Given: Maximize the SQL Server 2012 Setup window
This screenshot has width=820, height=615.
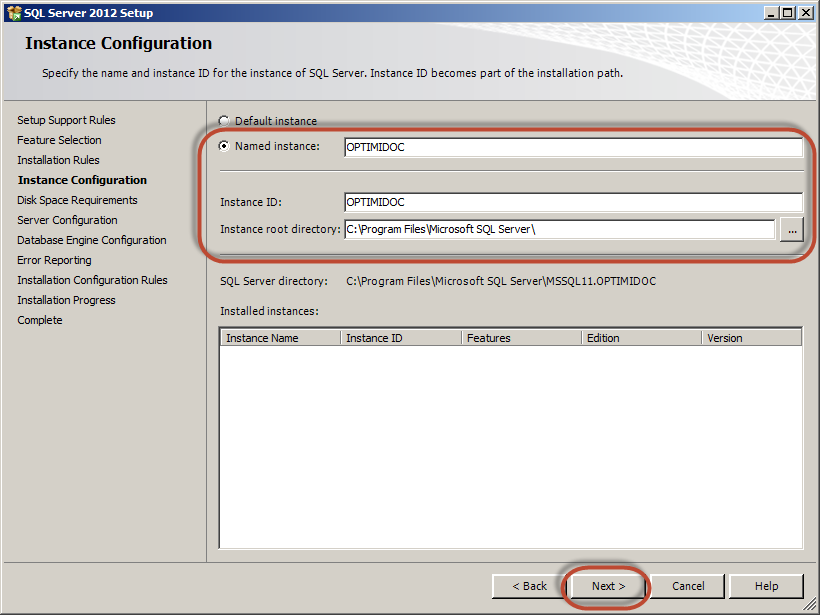Looking at the screenshot, I should [787, 13].
